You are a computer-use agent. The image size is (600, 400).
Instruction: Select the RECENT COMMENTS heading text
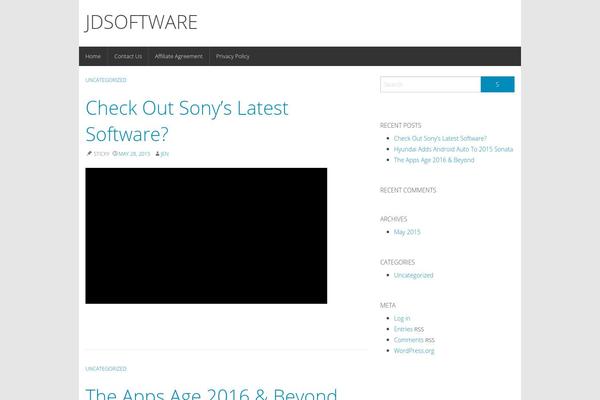(x=408, y=190)
